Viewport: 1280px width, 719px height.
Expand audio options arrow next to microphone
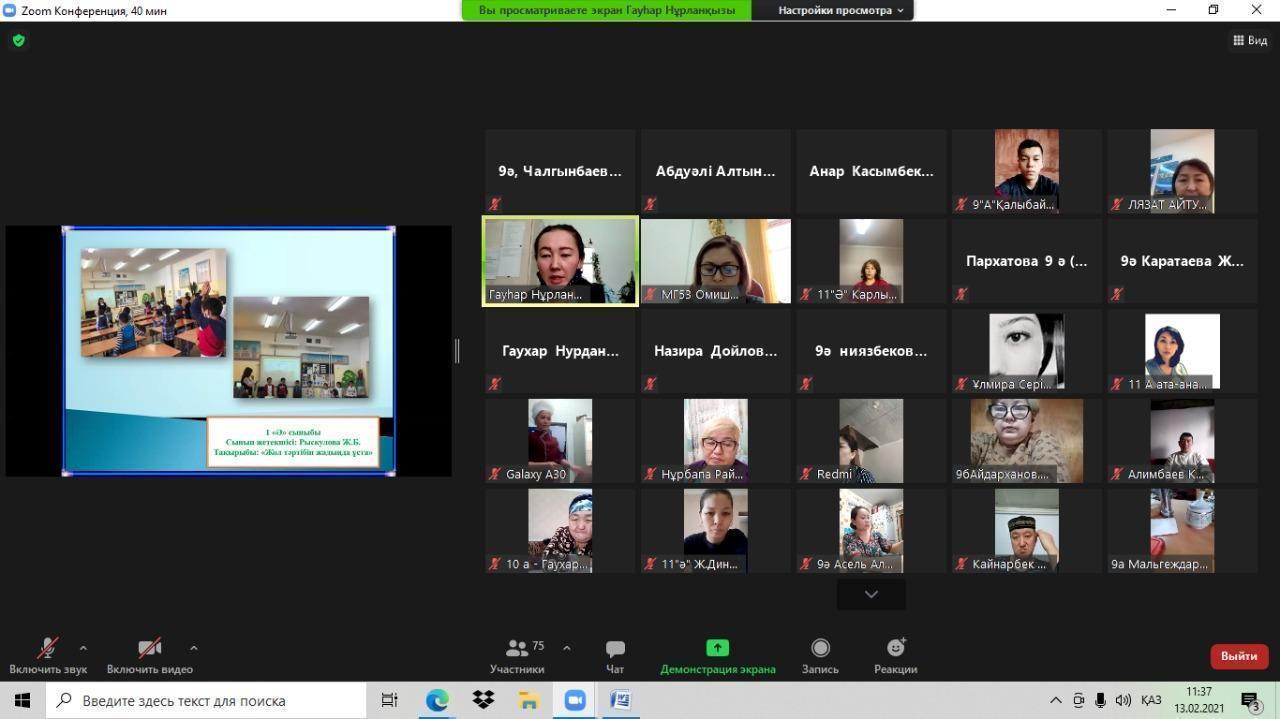(x=83, y=648)
